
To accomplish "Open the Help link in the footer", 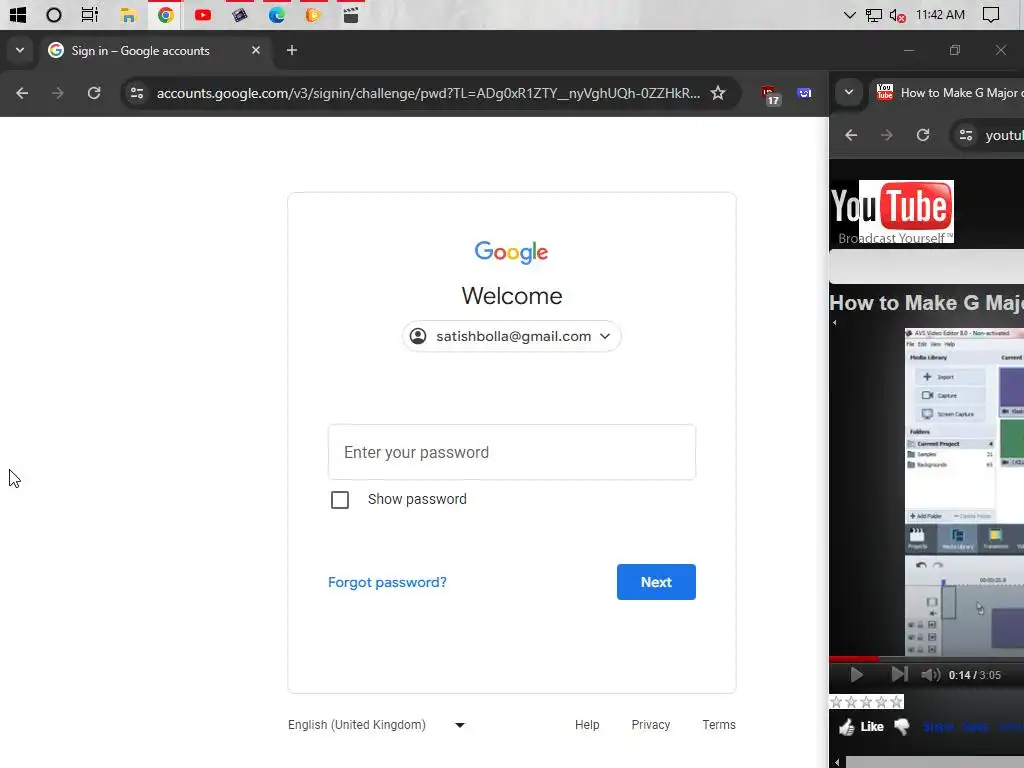I will point(587,725).
